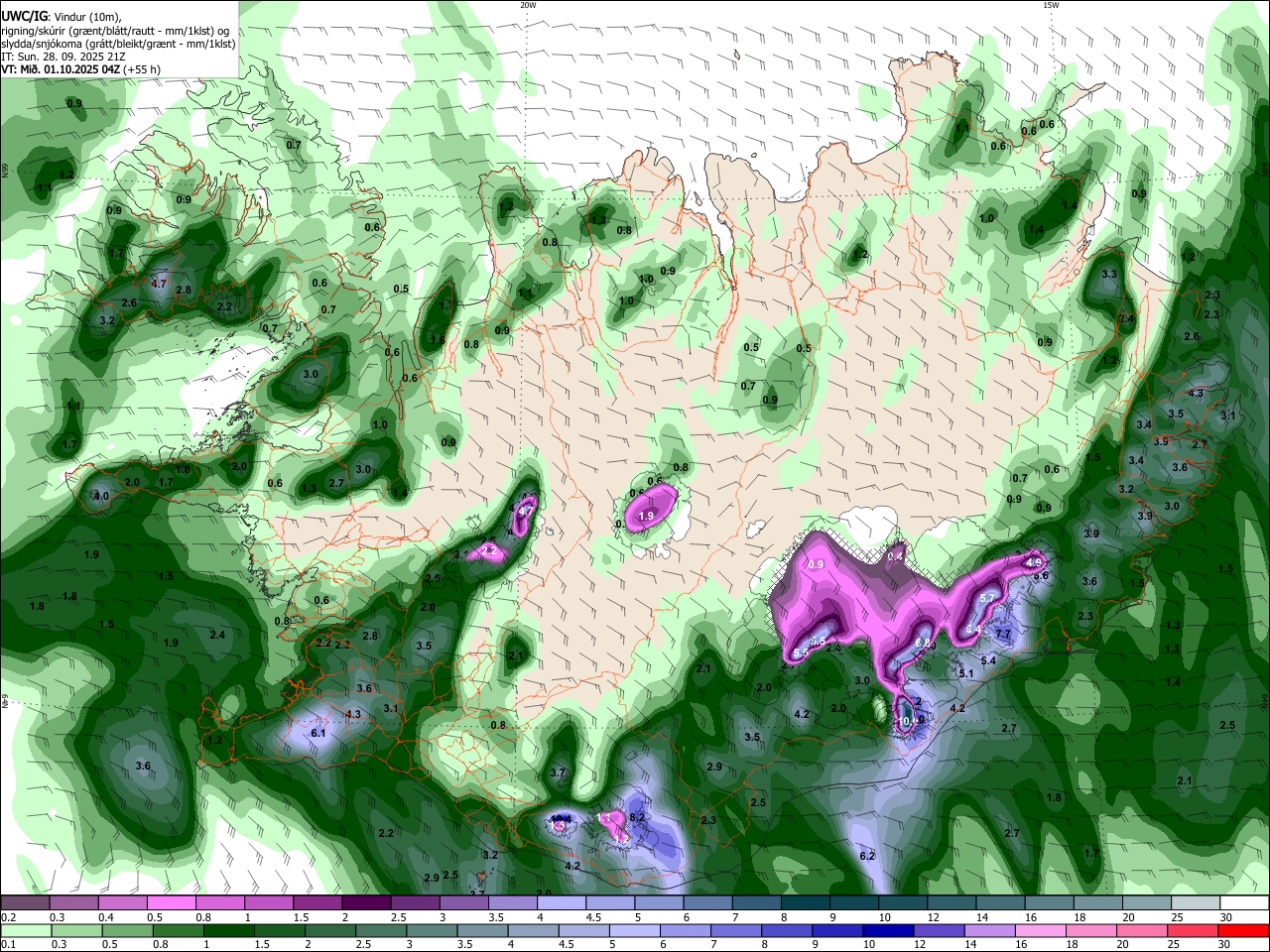This screenshot has width=1270, height=952.
Task: Pick the crimson 25–30 rain legend swatch
Action: click(1191, 930)
